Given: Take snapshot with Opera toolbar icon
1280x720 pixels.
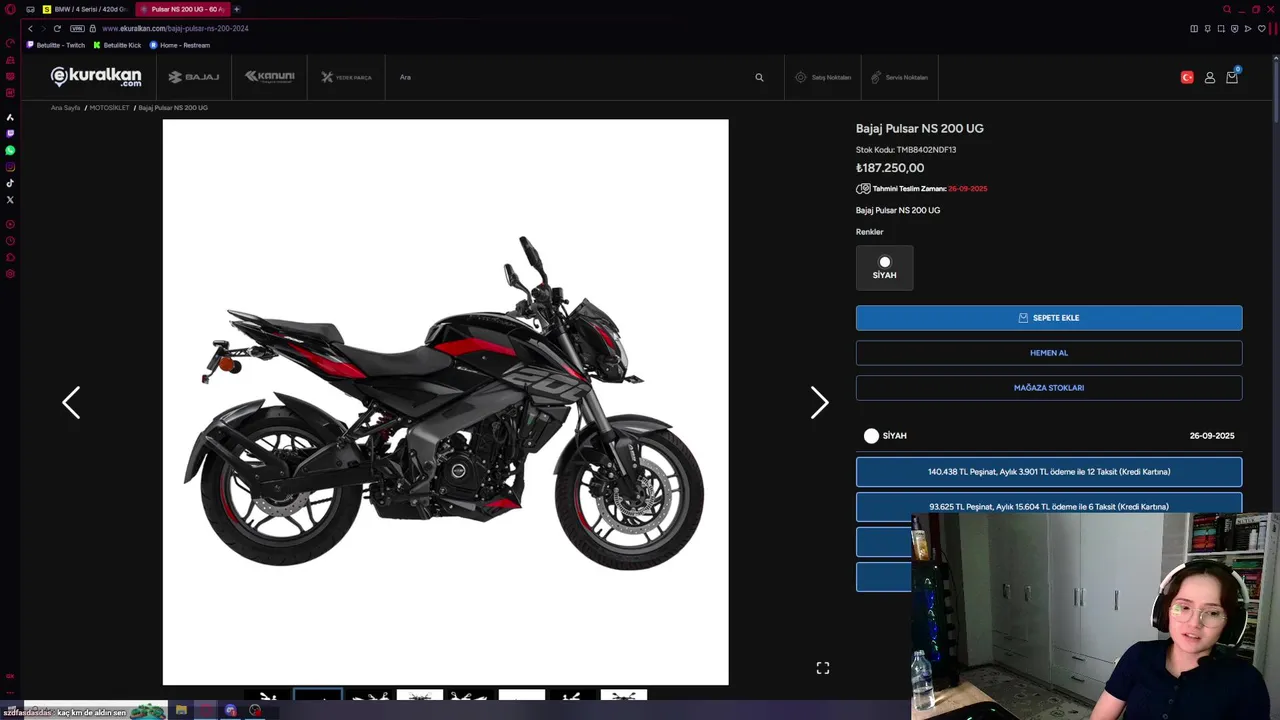Looking at the screenshot, I should coord(1221,28).
